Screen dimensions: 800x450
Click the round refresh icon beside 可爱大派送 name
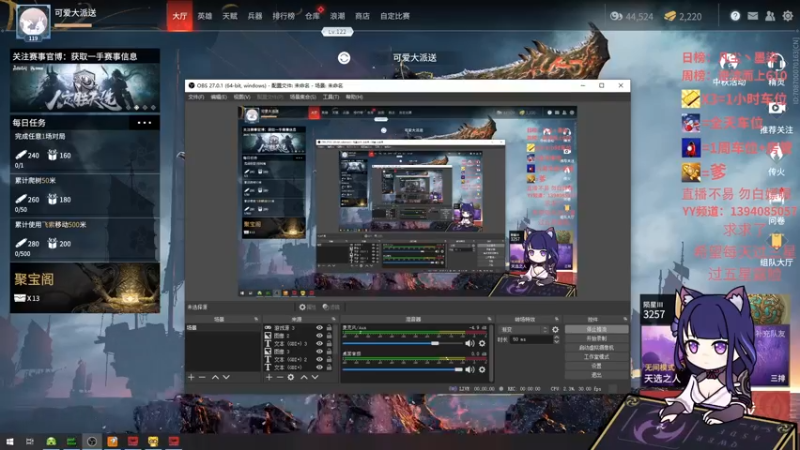[x=344, y=58]
